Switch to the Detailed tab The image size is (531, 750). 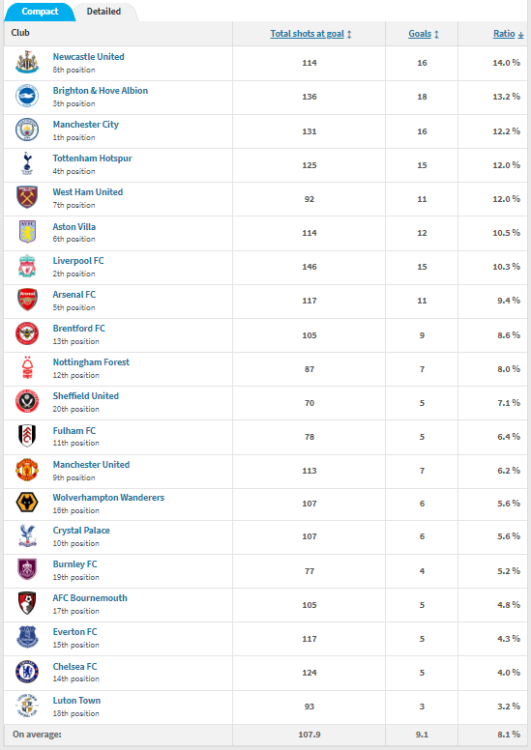pyautogui.click(x=104, y=11)
